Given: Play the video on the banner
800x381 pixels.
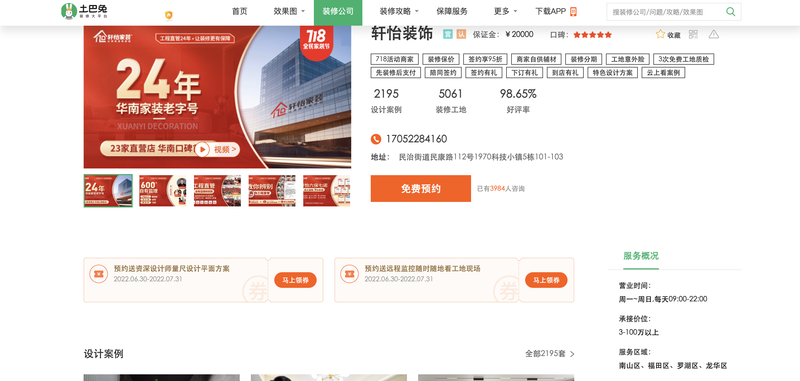Looking at the screenshot, I should click(x=203, y=149).
